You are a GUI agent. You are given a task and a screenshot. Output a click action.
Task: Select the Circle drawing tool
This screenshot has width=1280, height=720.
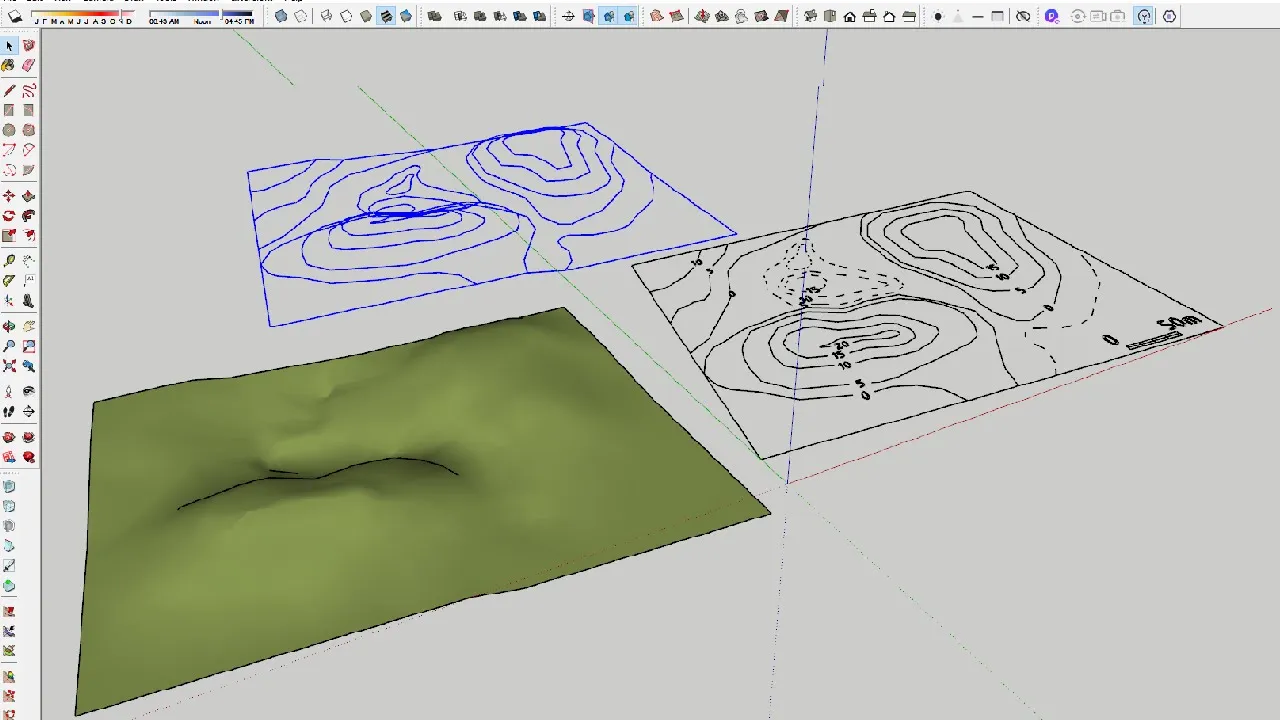click(x=9, y=130)
